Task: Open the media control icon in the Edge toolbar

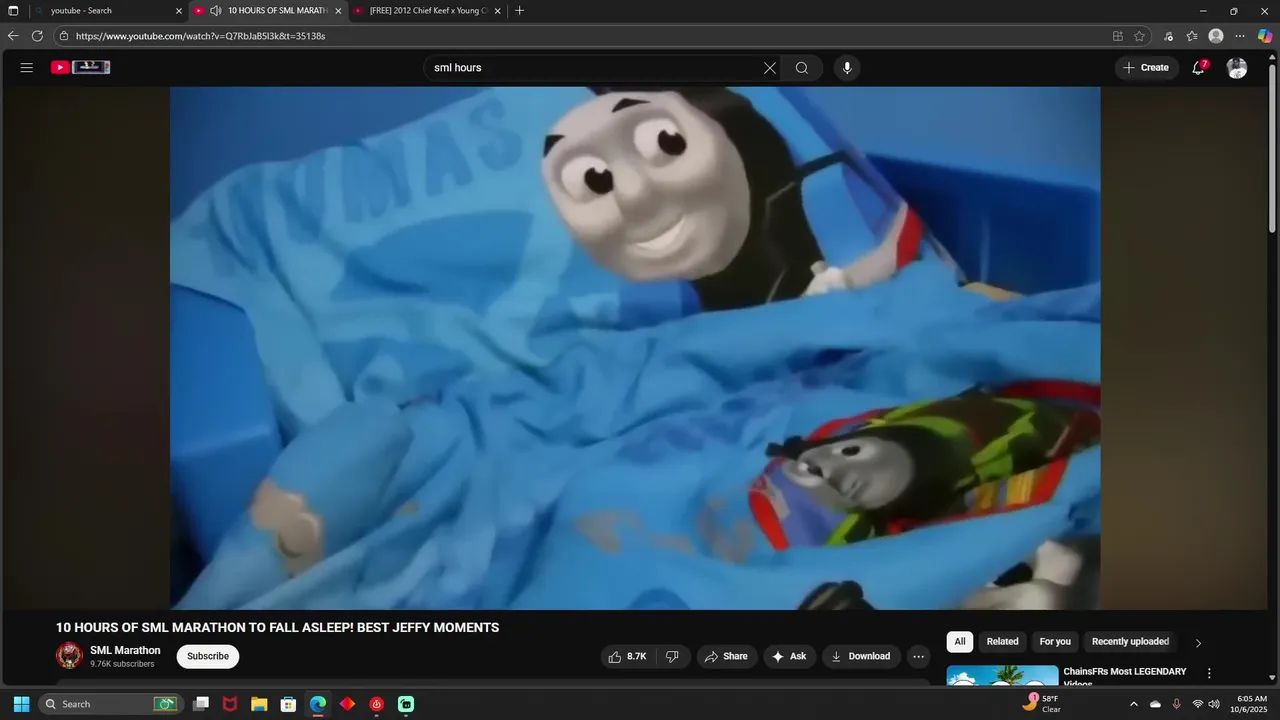Action: 1168,36
